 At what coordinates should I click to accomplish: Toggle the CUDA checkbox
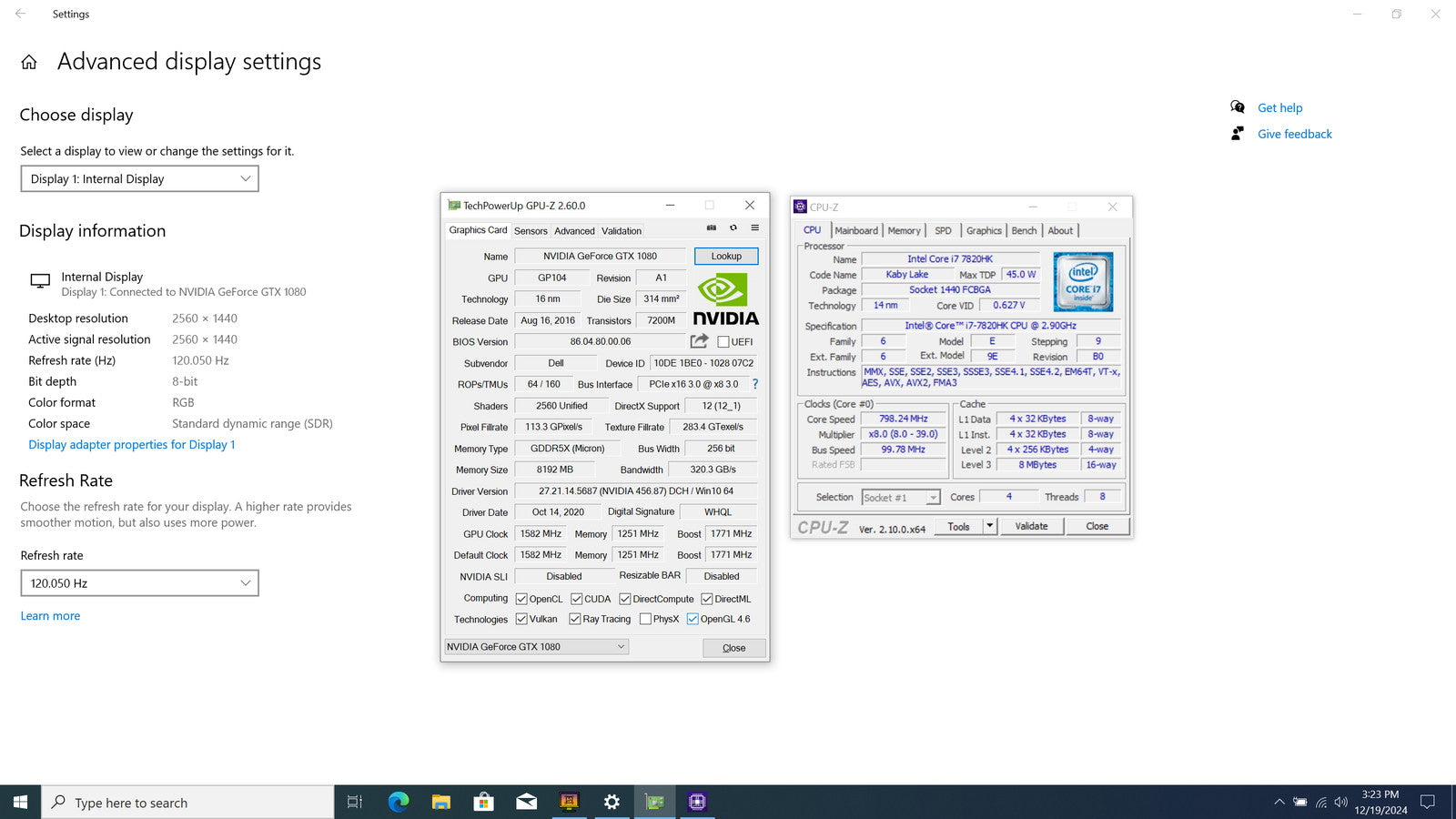click(577, 599)
